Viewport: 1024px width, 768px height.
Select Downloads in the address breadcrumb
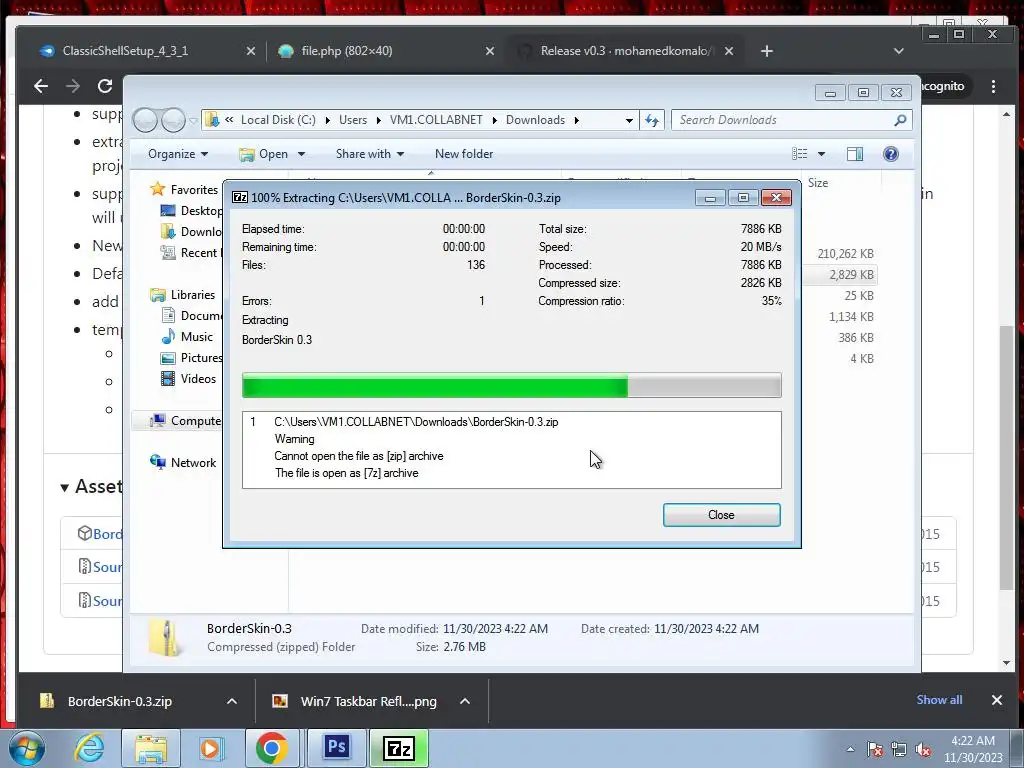(x=535, y=120)
